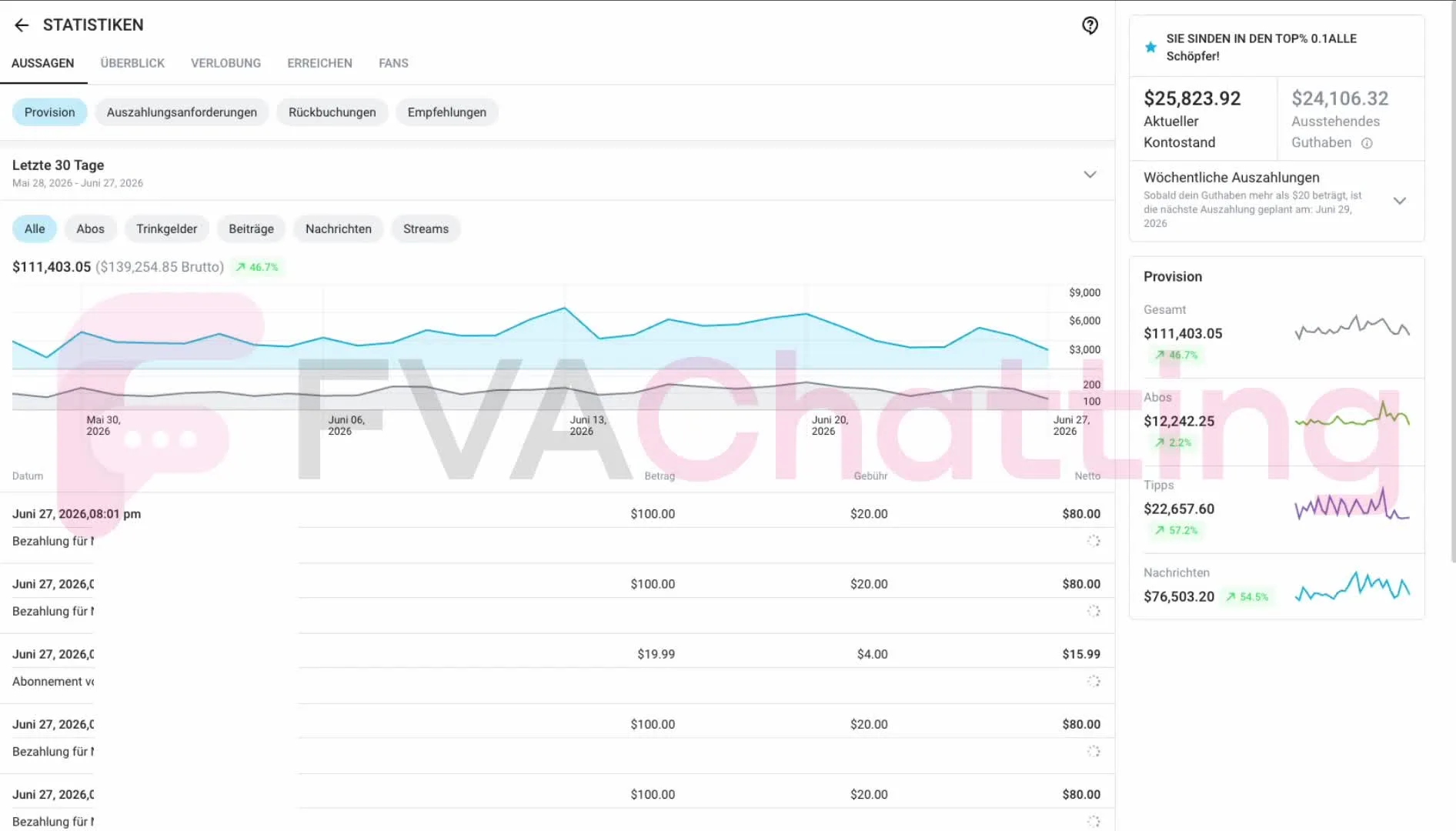Click the $12,242.25 Abos amount
This screenshot has height=831, width=1456.
1179,421
